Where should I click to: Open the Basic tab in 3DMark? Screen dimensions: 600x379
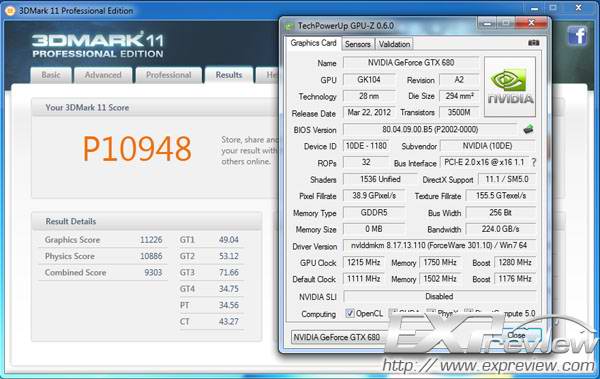(51, 75)
